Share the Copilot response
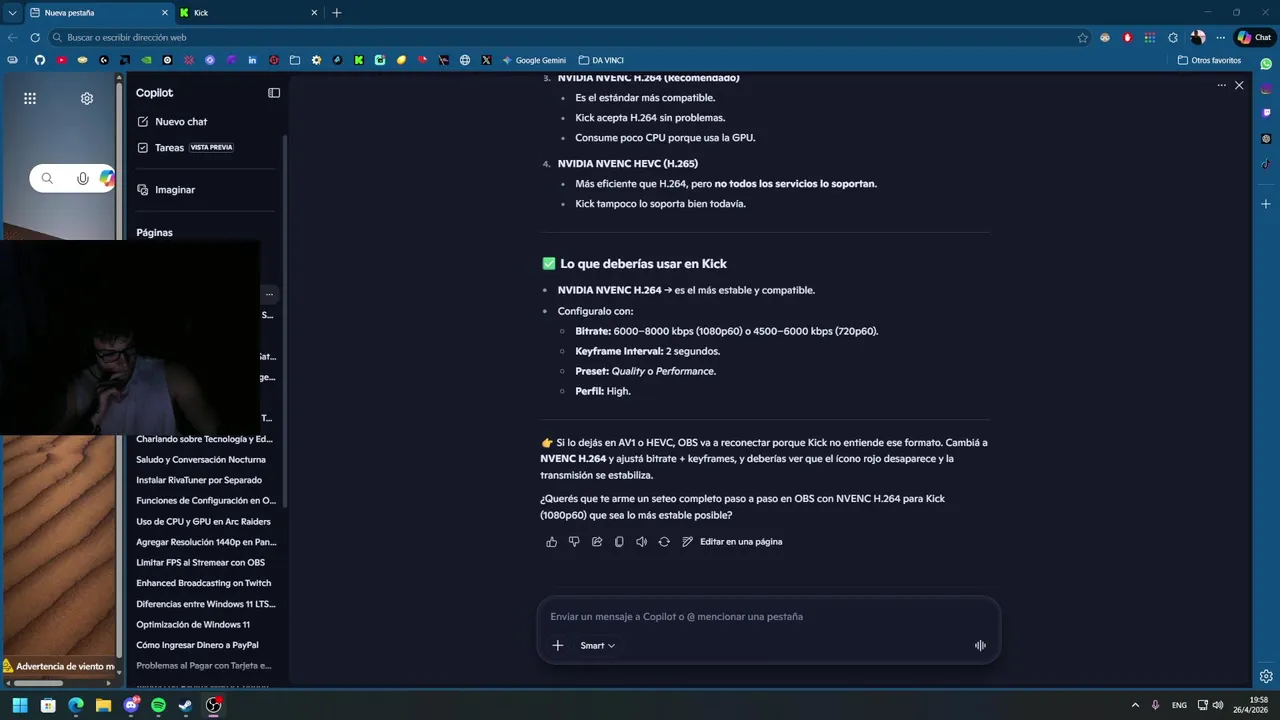Viewport: 1280px width, 720px height. point(597,542)
